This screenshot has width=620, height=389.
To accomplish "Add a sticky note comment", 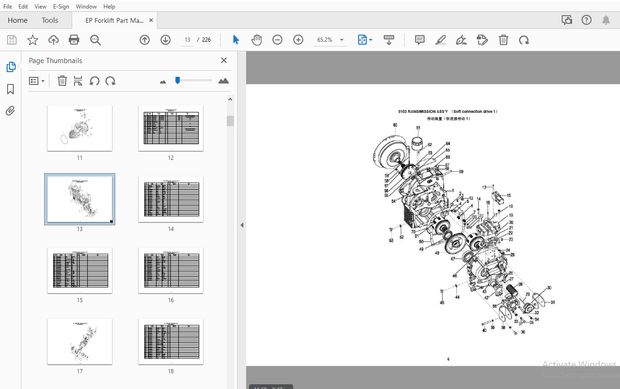I will [420, 40].
